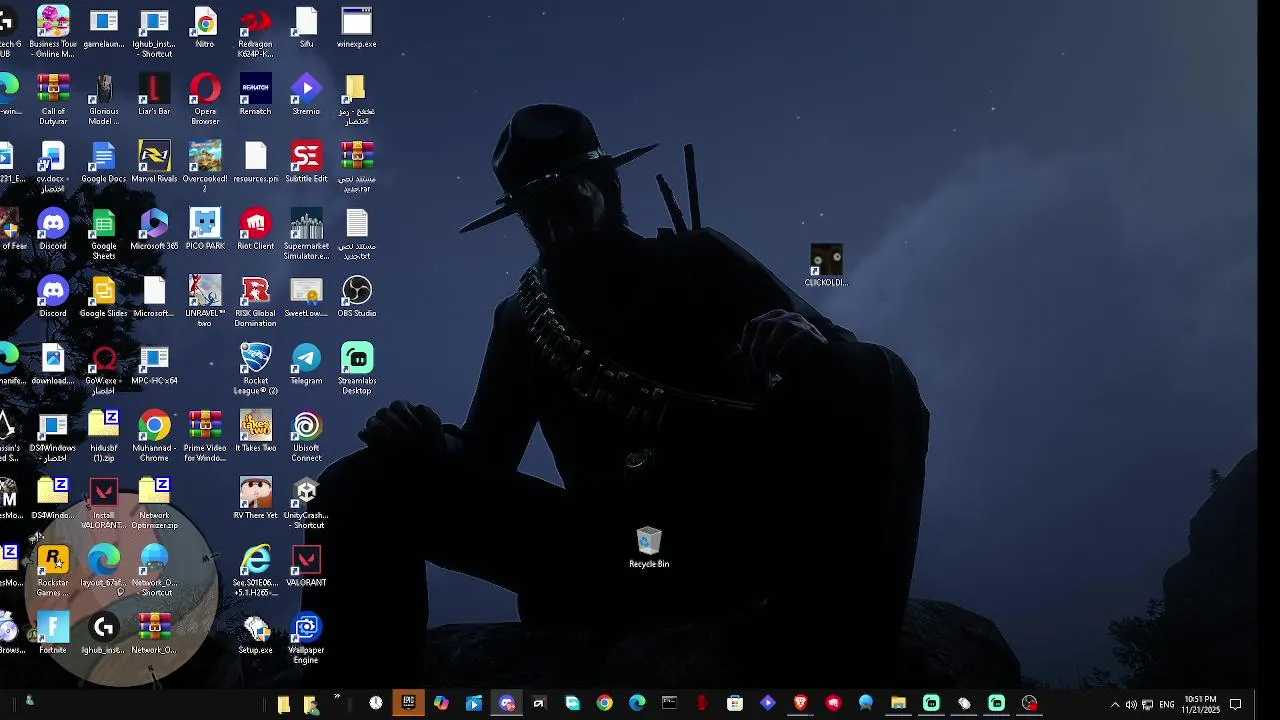Open the MPC-HC x64 shortcut
Image resolution: width=1280 pixels, height=720 pixels.
[154, 364]
